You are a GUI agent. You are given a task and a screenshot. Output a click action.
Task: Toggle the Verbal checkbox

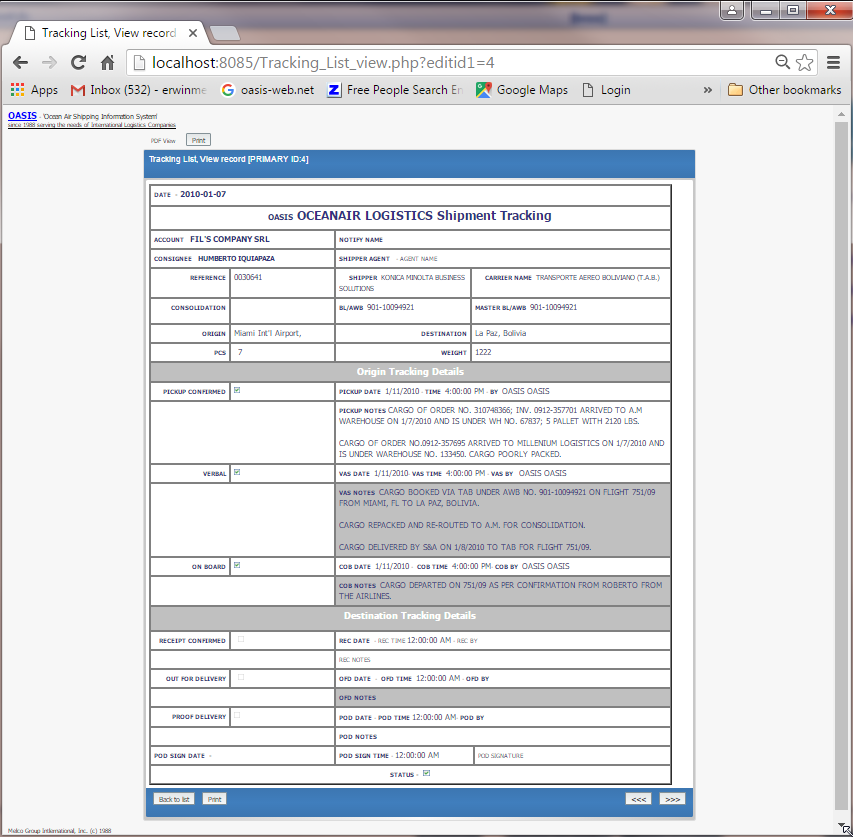point(237,473)
